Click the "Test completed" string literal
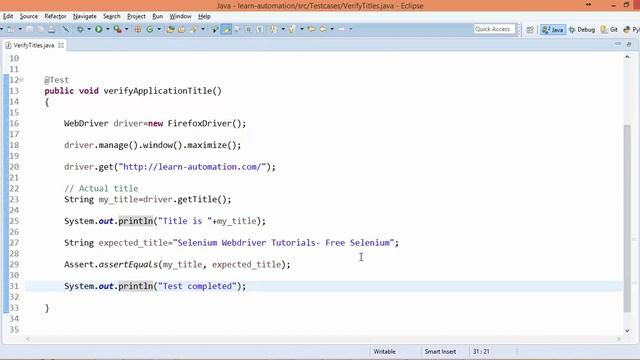 tap(197, 286)
